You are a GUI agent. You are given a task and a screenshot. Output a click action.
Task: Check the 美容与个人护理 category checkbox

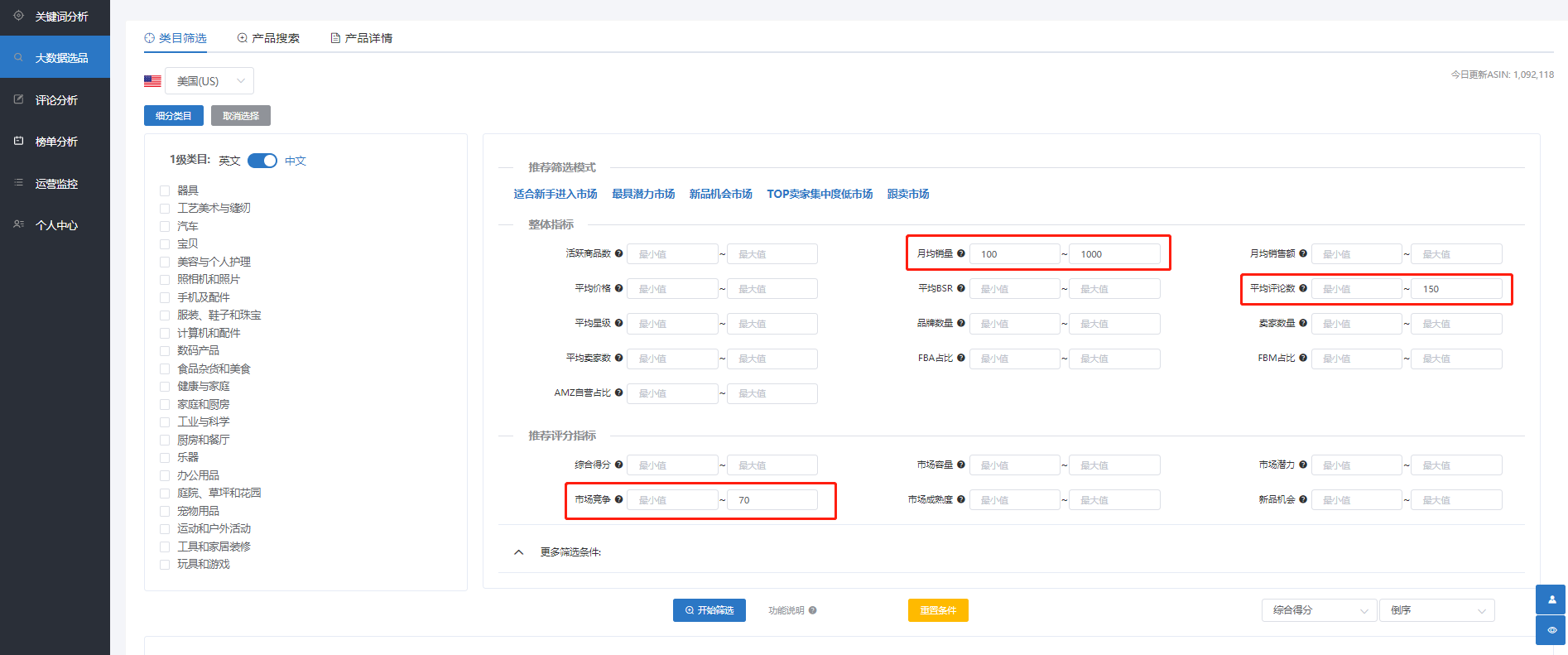click(165, 262)
